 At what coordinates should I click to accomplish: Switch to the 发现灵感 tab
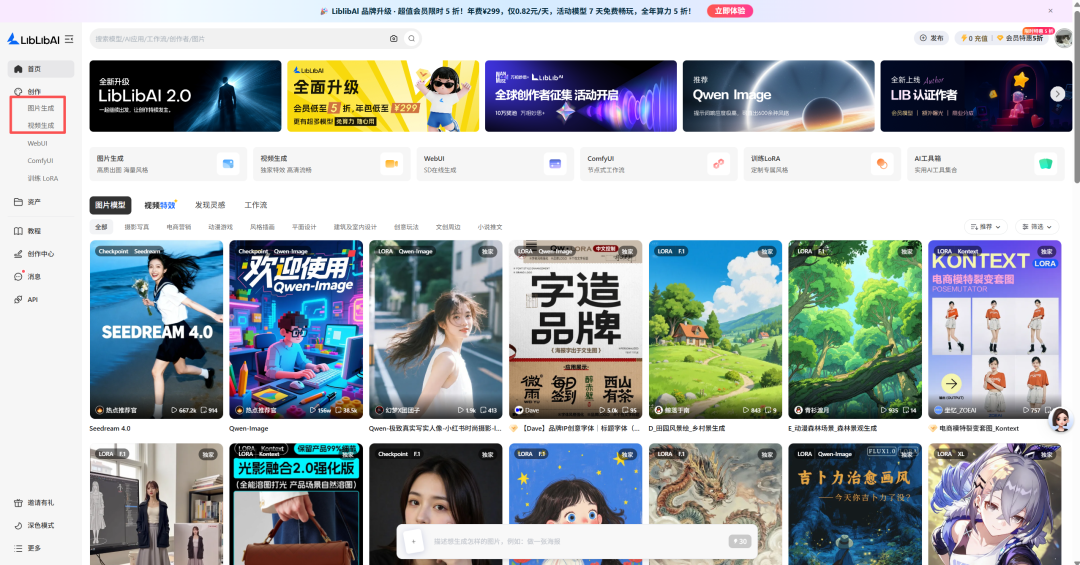(x=210, y=205)
